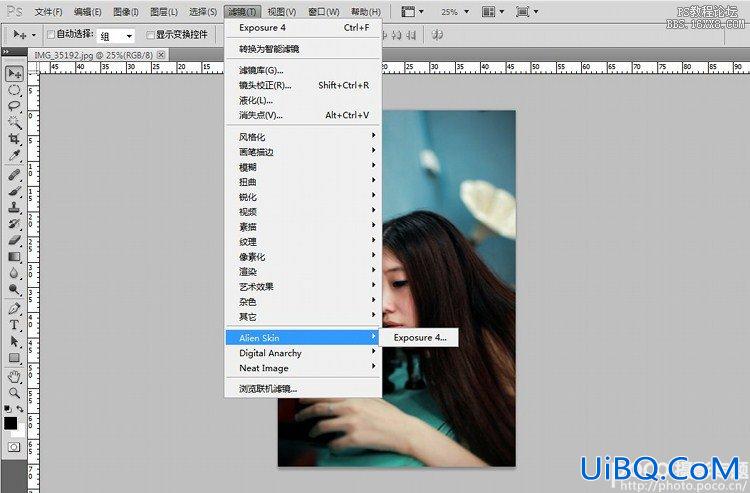
Task: Click the black foreground color swatch
Action: click(x=11, y=423)
